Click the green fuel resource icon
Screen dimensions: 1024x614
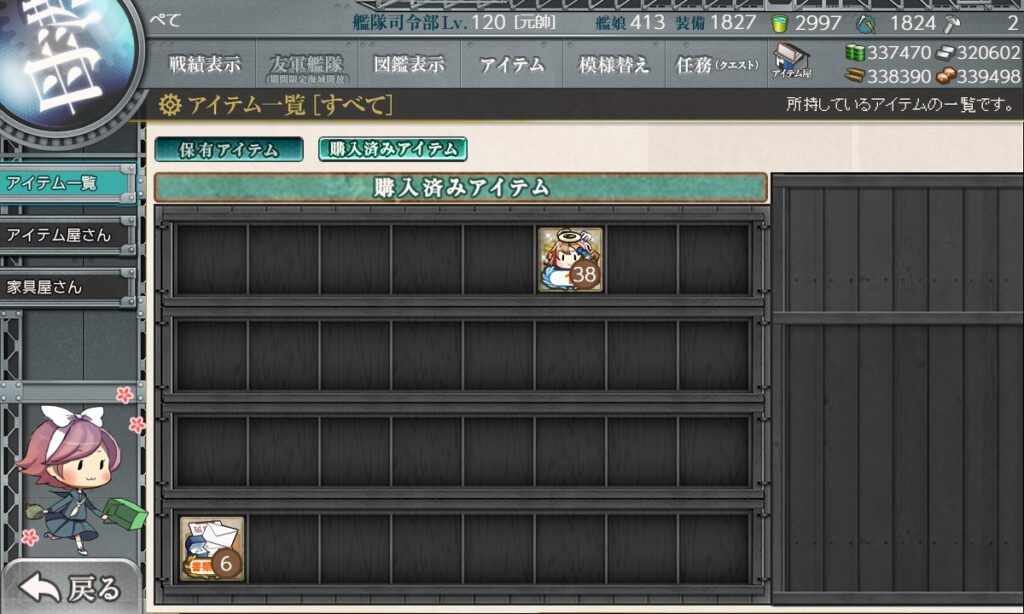click(855, 53)
